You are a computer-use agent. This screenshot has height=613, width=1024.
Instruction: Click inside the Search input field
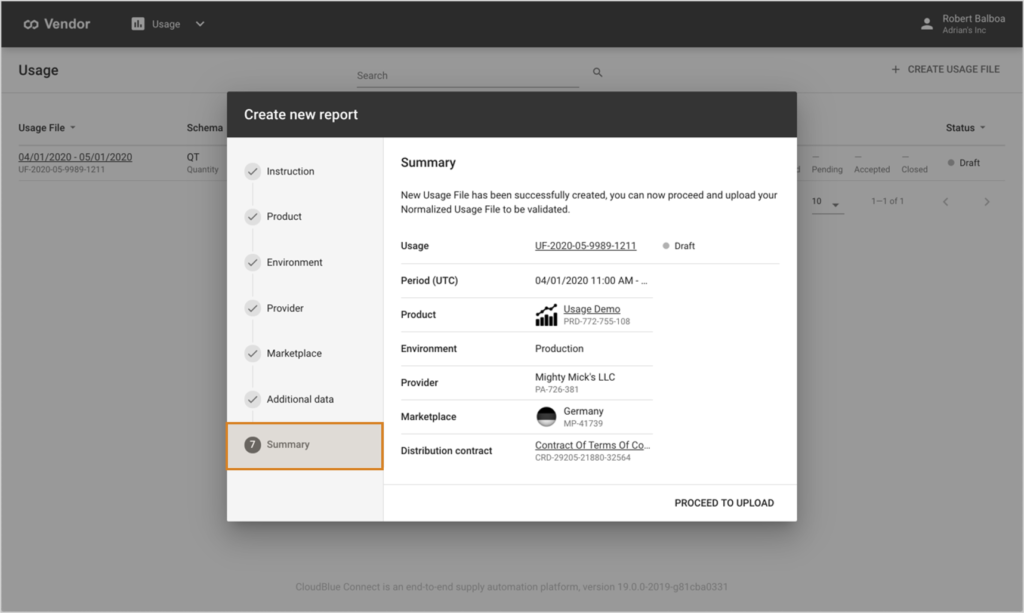click(460, 75)
